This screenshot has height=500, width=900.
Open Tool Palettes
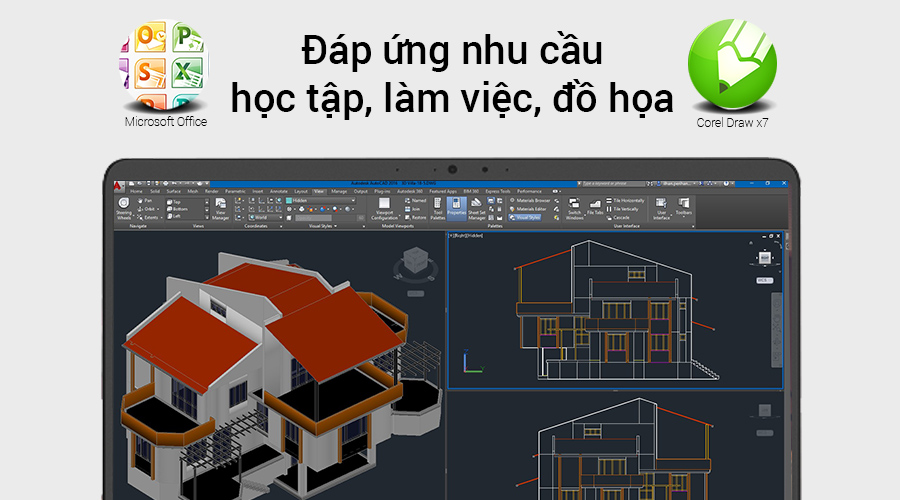click(x=437, y=209)
